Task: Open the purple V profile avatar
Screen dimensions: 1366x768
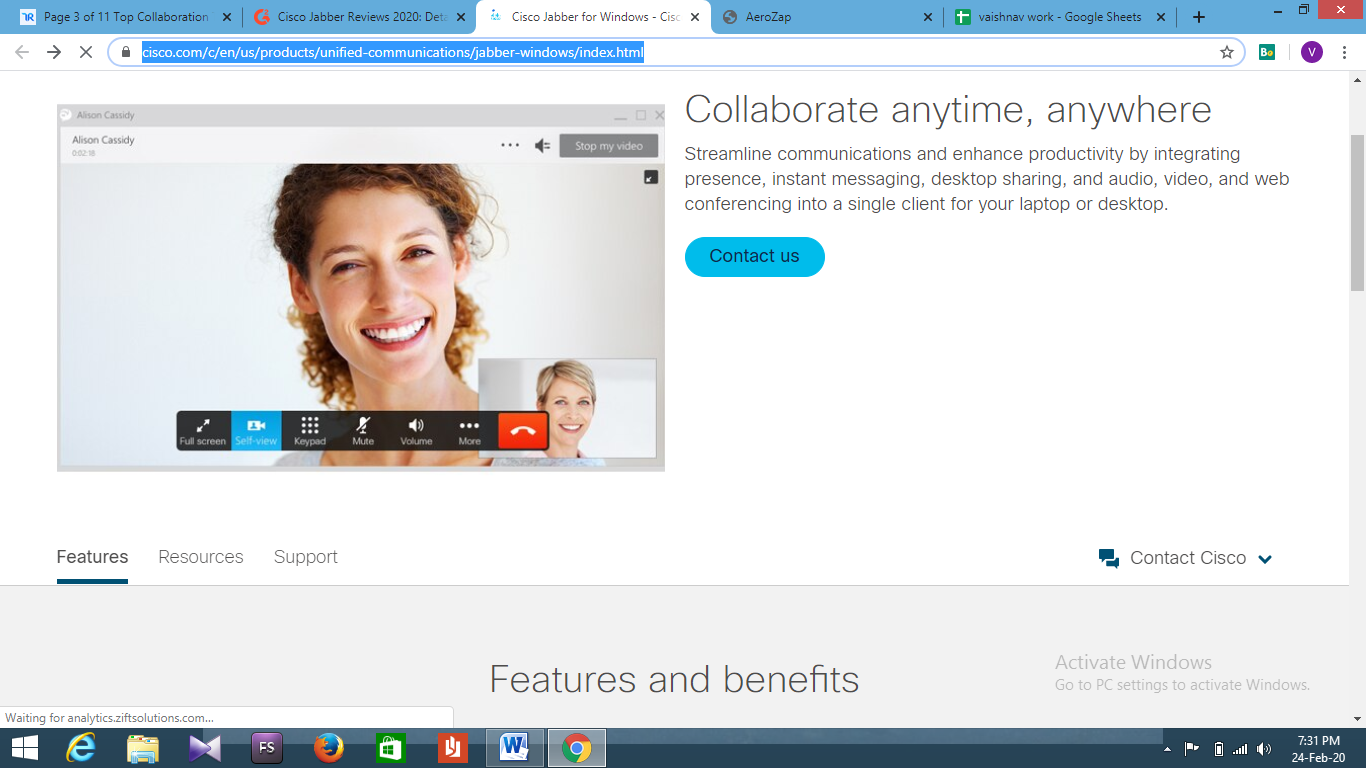Action: 1311,52
